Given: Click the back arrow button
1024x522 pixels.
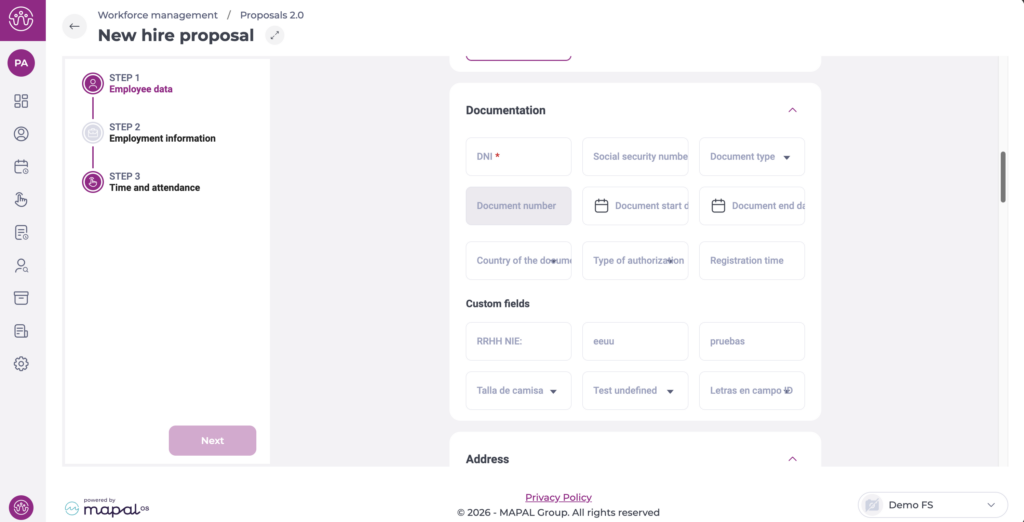Looking at the screenshot, I should pos(74,26).
